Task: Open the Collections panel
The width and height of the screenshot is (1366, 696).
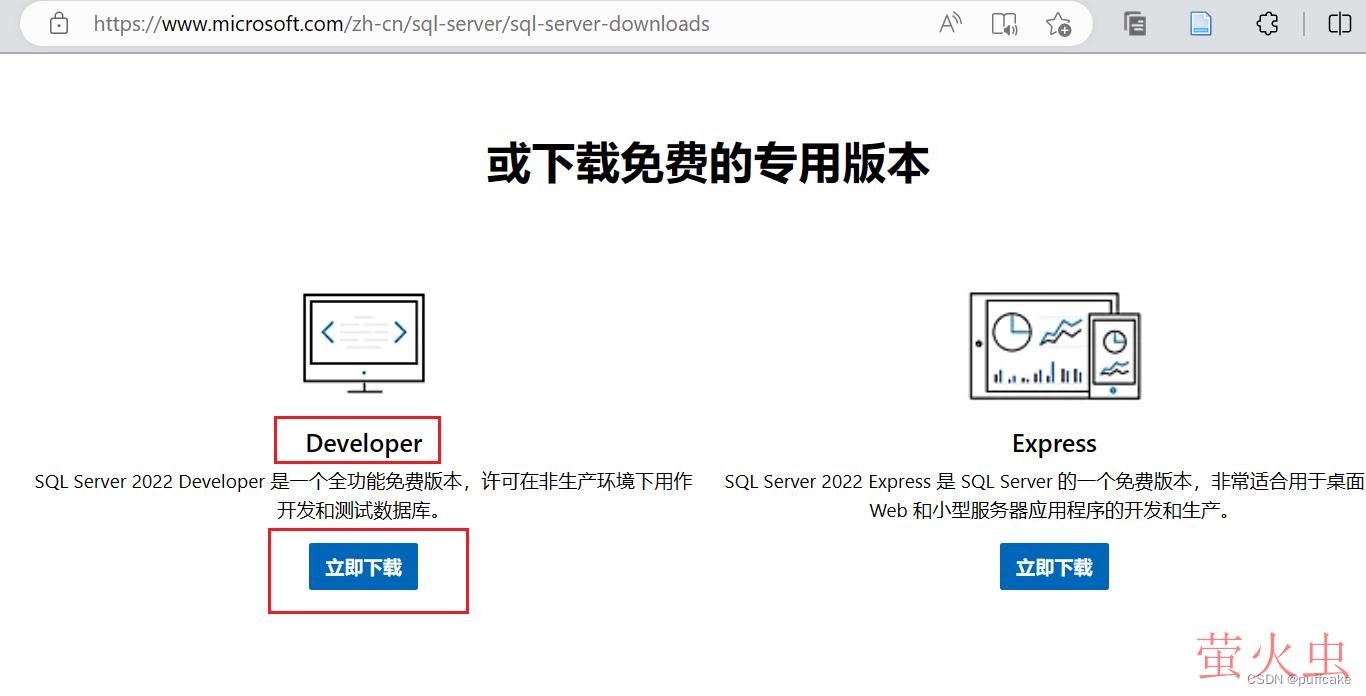Action: [x=1135, y=23]
